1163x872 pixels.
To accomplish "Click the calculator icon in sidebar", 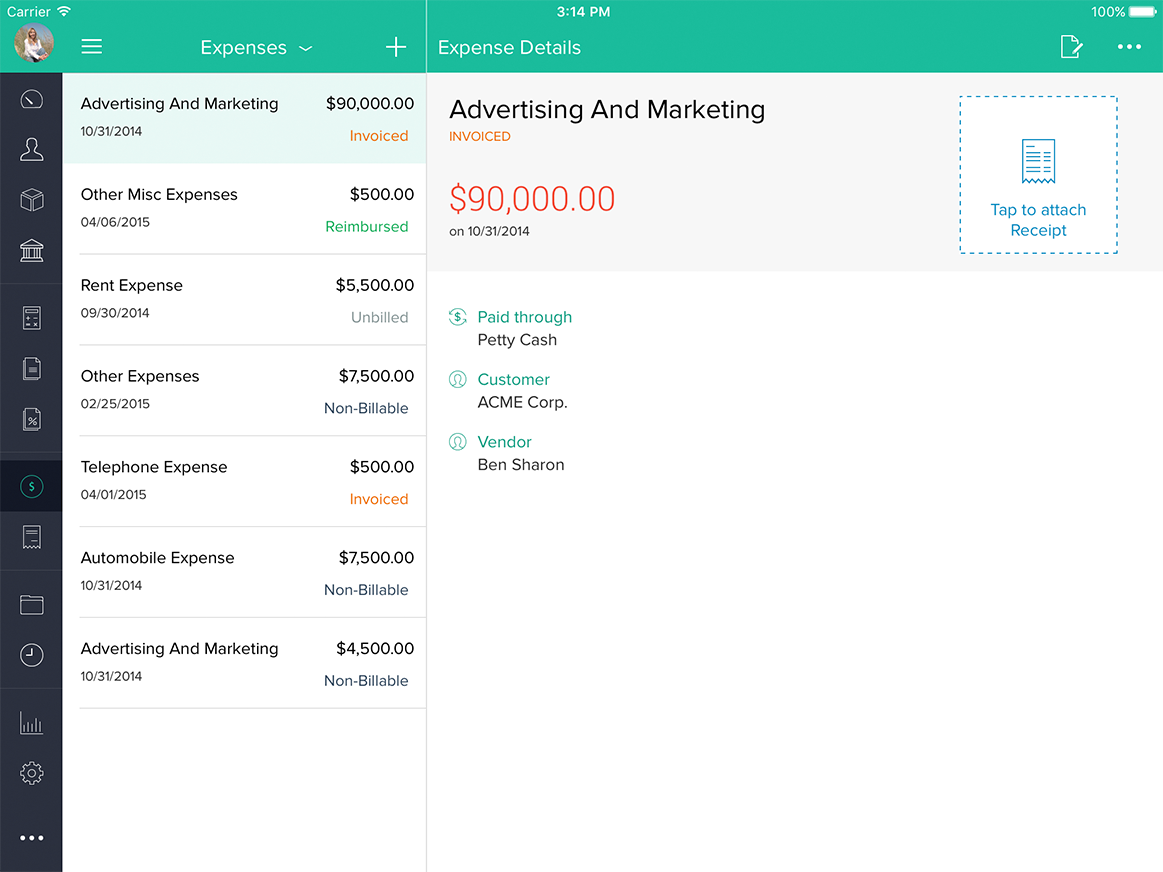I will coord(31,318).
